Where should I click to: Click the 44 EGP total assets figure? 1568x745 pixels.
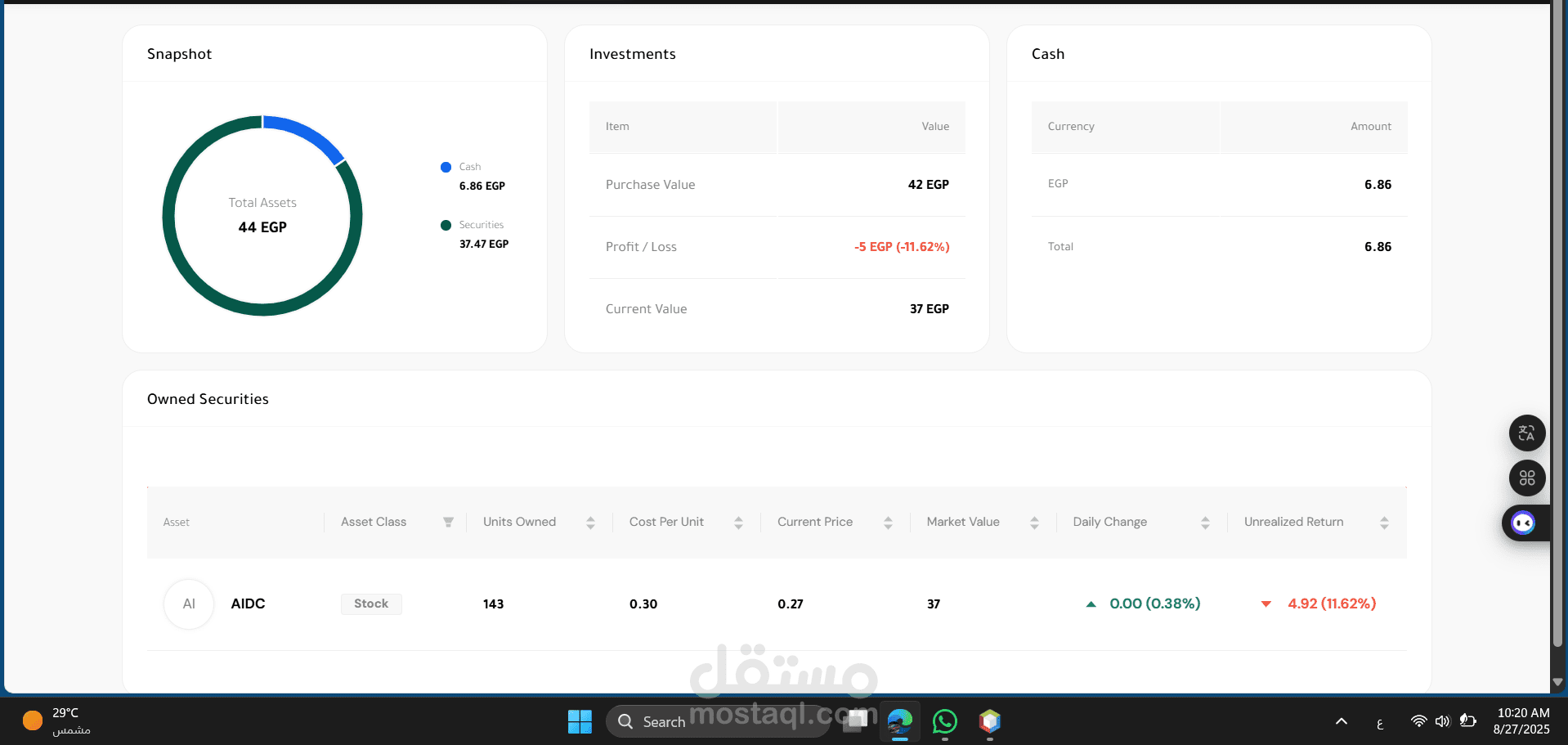[x=262, y=227]
